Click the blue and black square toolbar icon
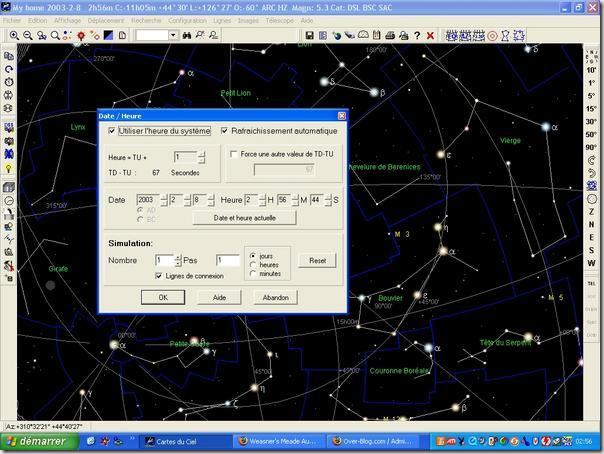Image resolution: width=604 pixels, height=454 pixels. 109,35
